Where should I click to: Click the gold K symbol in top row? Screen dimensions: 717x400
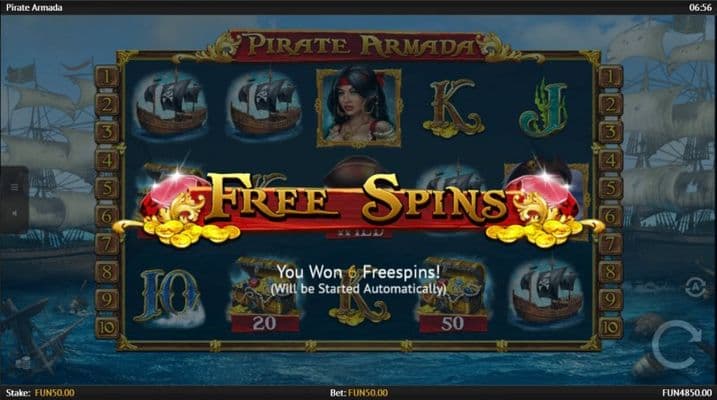tap(452, 109)
